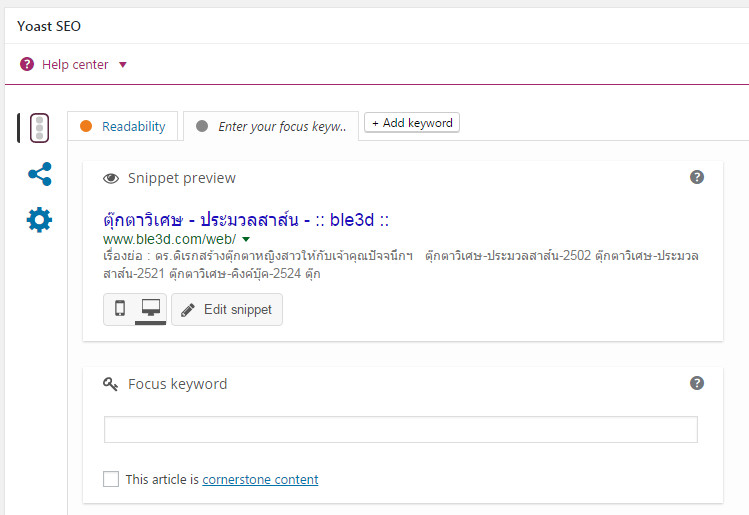Click the eye icon beside Snippet preview
Screen dimensions: 749x515
(x=111, y=178)
